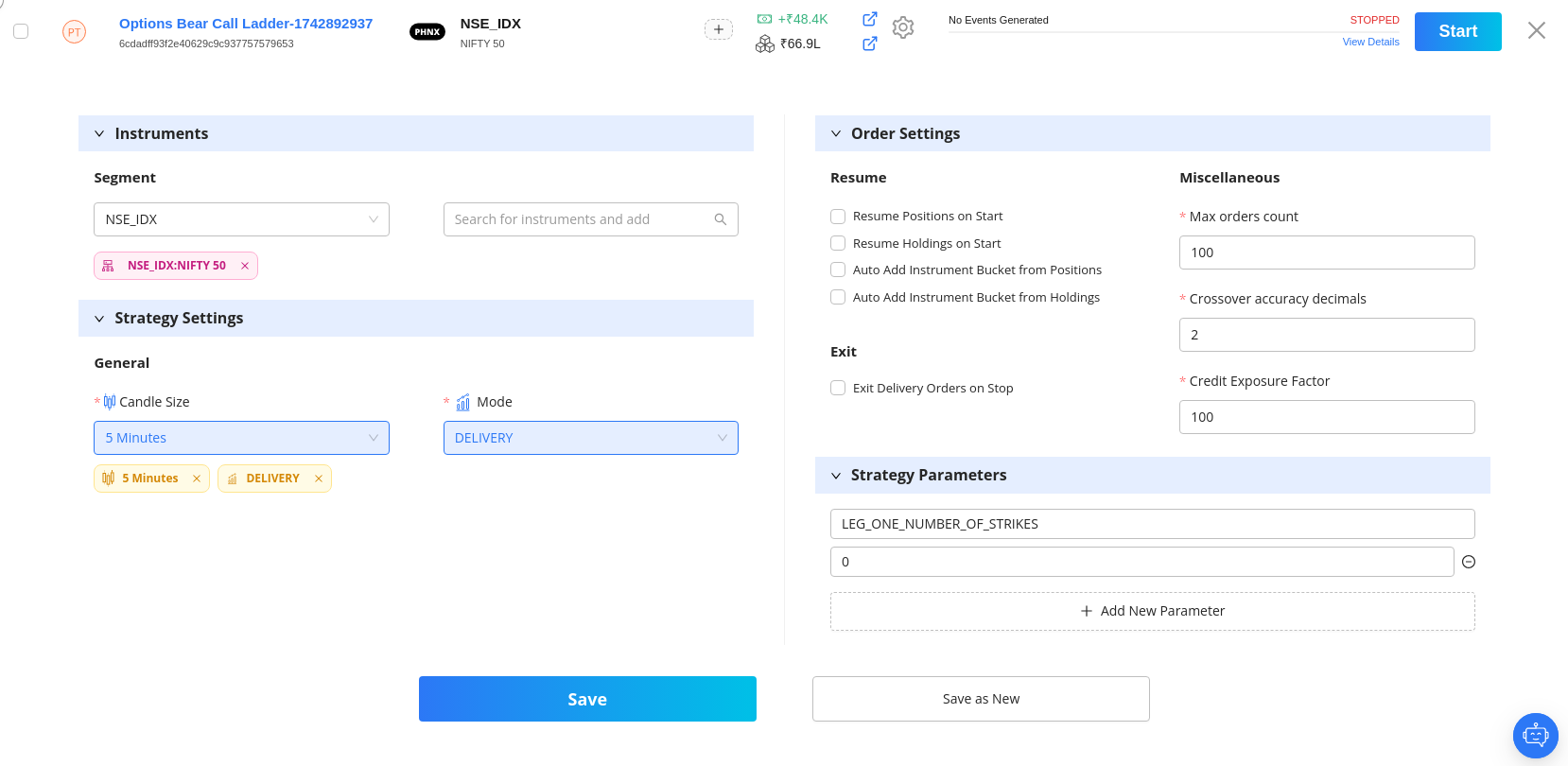1568x766 pixels.
Task: Click the plus icon beside NSE_IDX
Action: pos(719,29)
